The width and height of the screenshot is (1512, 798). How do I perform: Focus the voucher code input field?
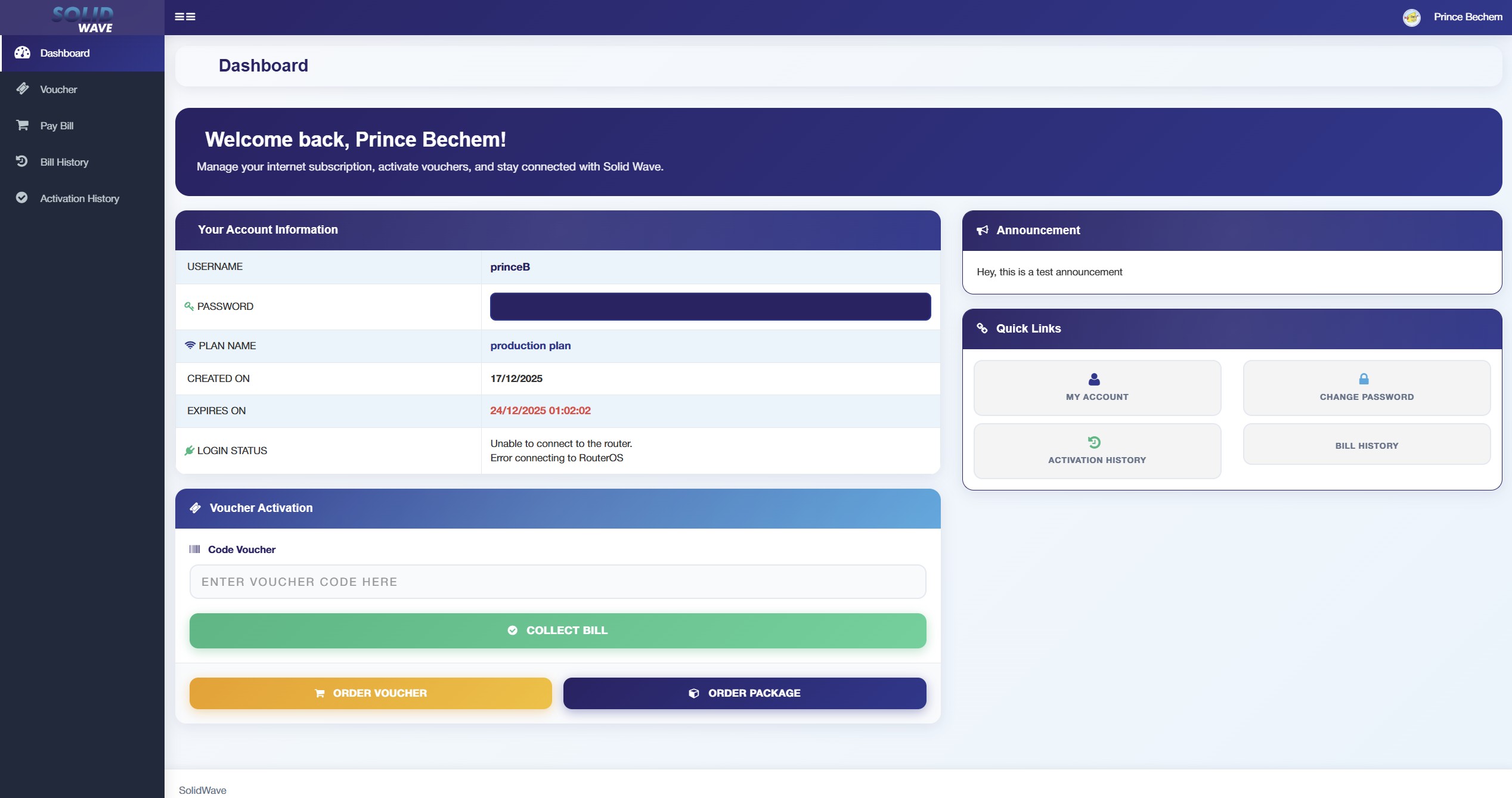(x=557, y=582)
